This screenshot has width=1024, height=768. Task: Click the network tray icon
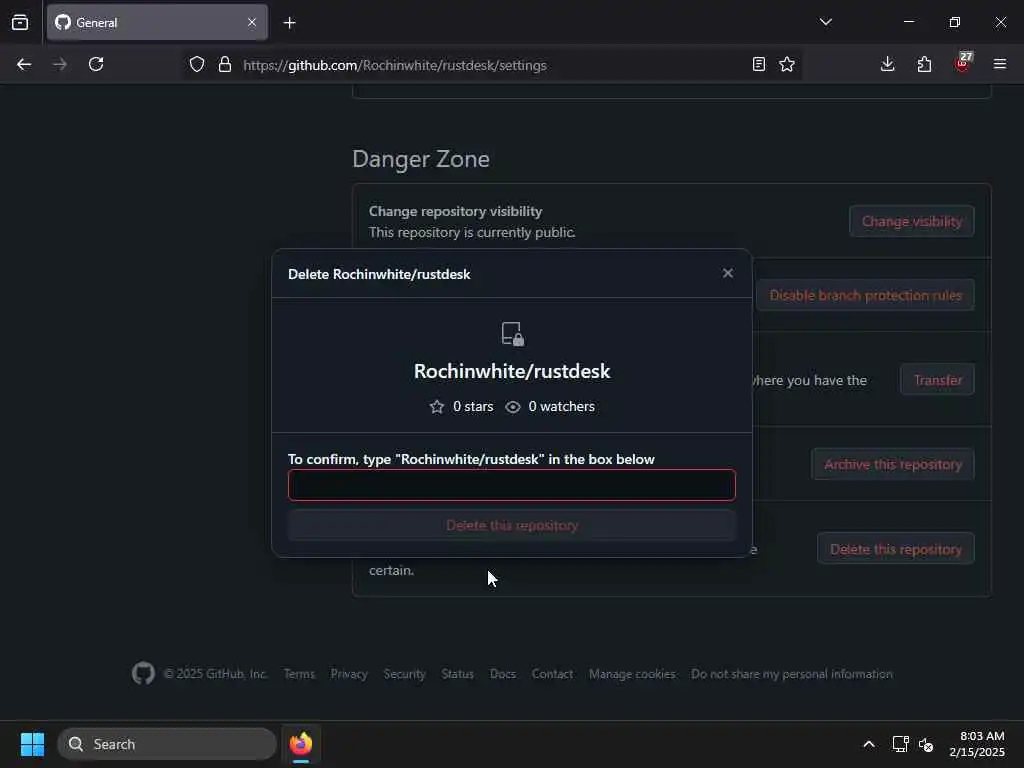click(901, 744)
